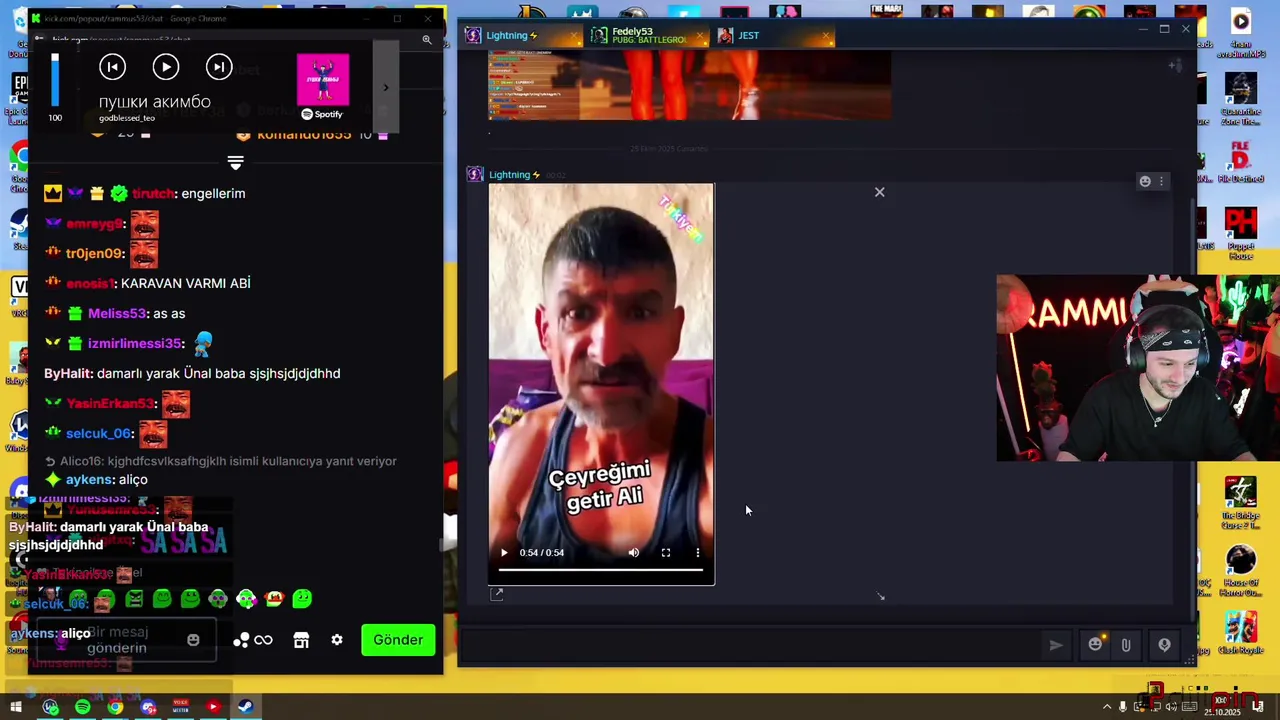Click username enosis1 in chat
This screenshot has height=720, width=1280.
coord(89,283)
